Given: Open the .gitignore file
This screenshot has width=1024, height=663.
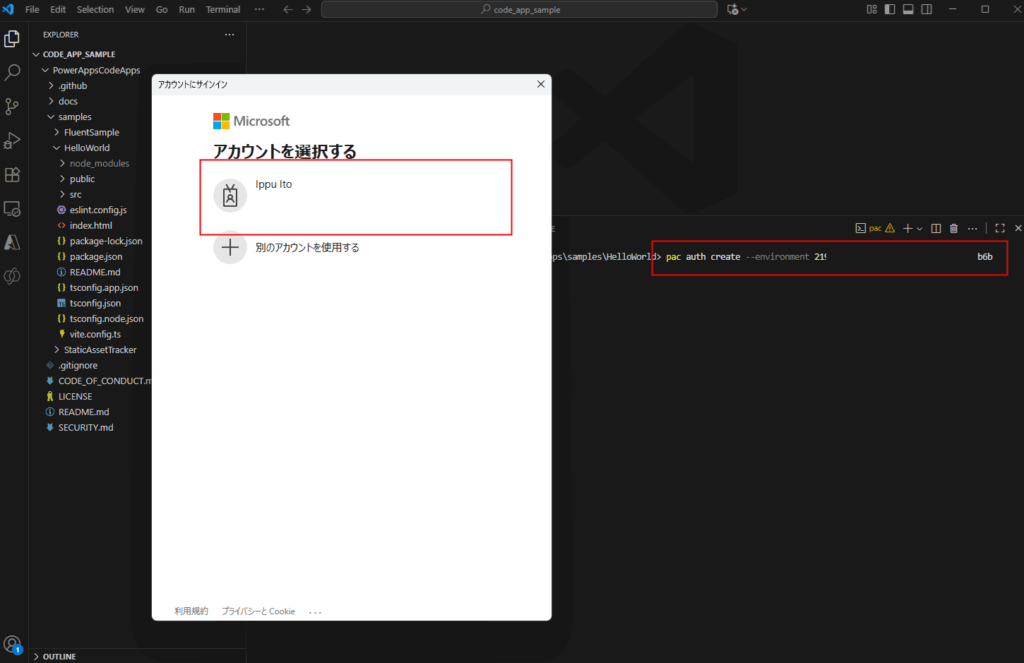Looking at the screenshot, I should coord(77,365).
